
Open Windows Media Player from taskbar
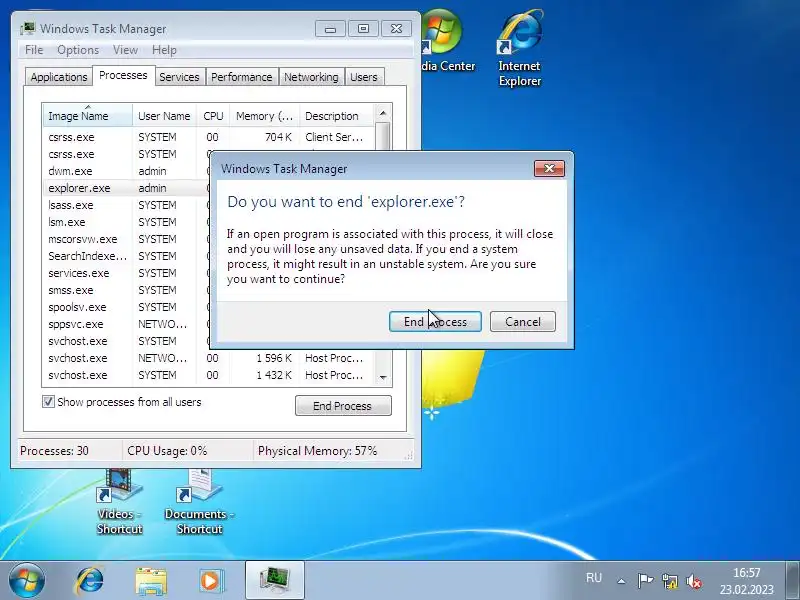tap(211, 581)
